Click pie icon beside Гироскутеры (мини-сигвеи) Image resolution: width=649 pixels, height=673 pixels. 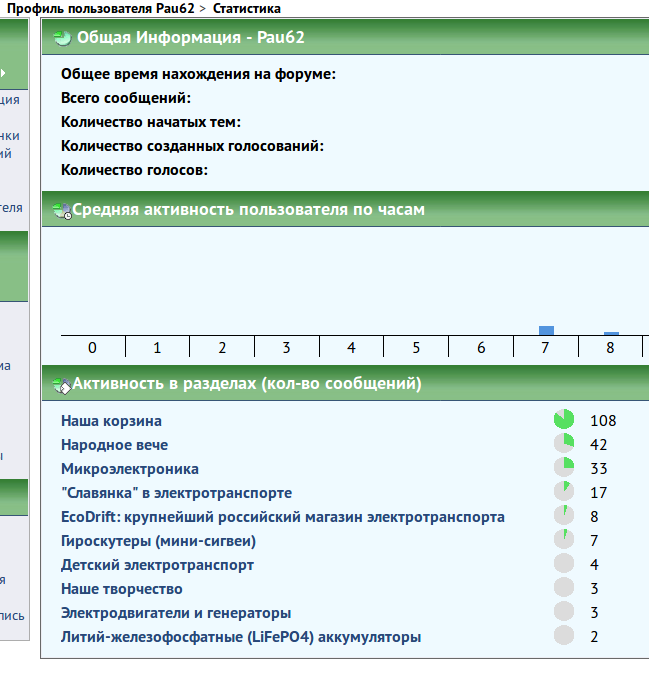tap(564, 541)
